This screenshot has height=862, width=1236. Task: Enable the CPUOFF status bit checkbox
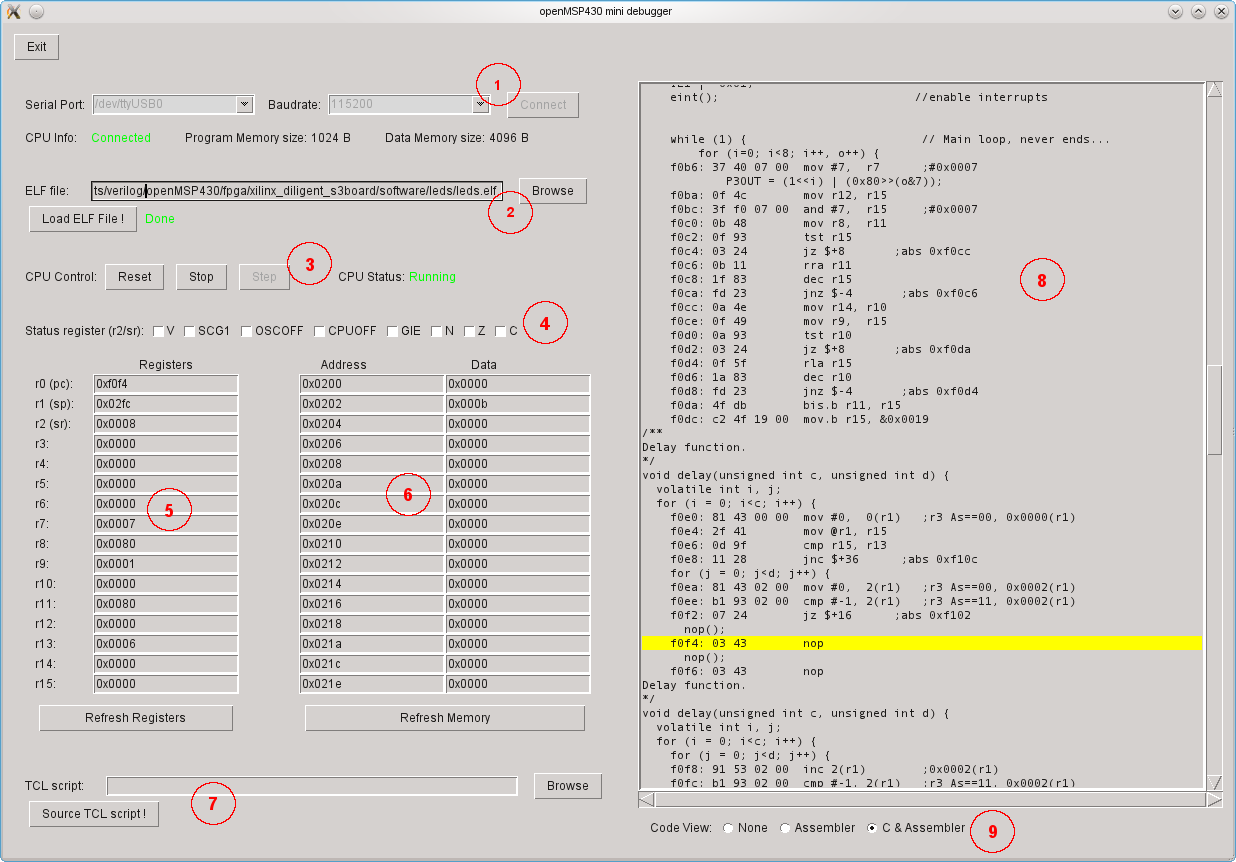pyautogui.click(x=320, y=331)
